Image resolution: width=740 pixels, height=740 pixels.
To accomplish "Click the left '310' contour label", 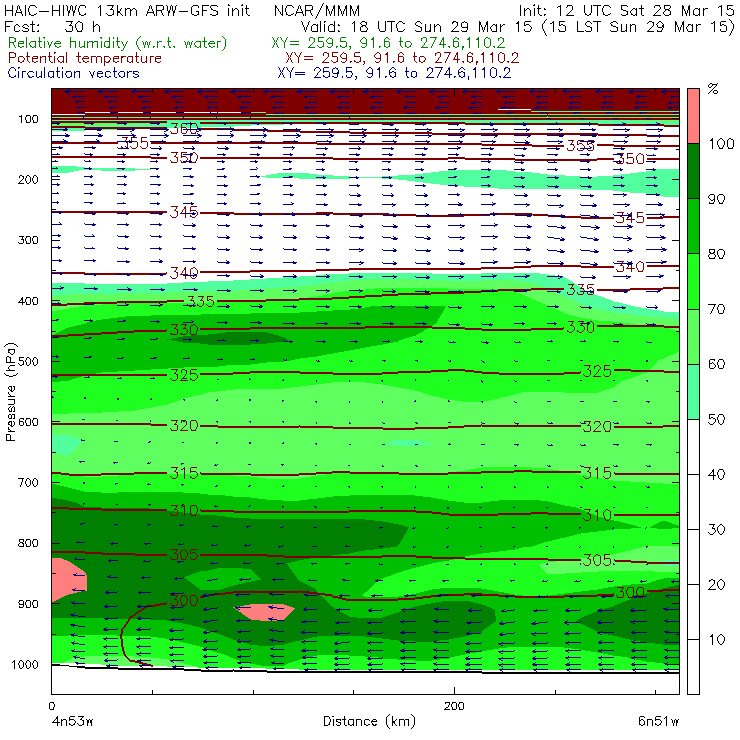I will (184, 510).
